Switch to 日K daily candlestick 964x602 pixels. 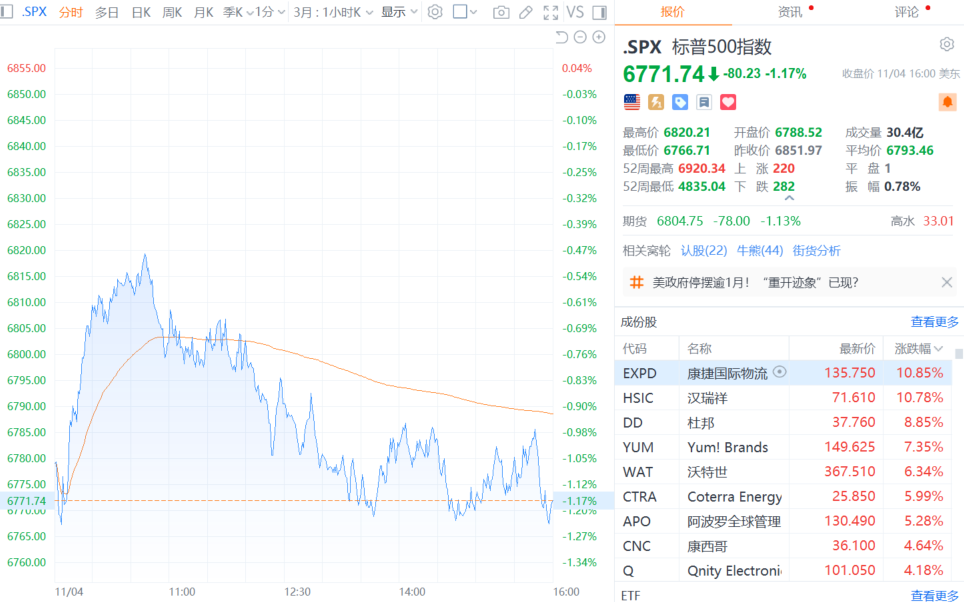click(141, 12)
